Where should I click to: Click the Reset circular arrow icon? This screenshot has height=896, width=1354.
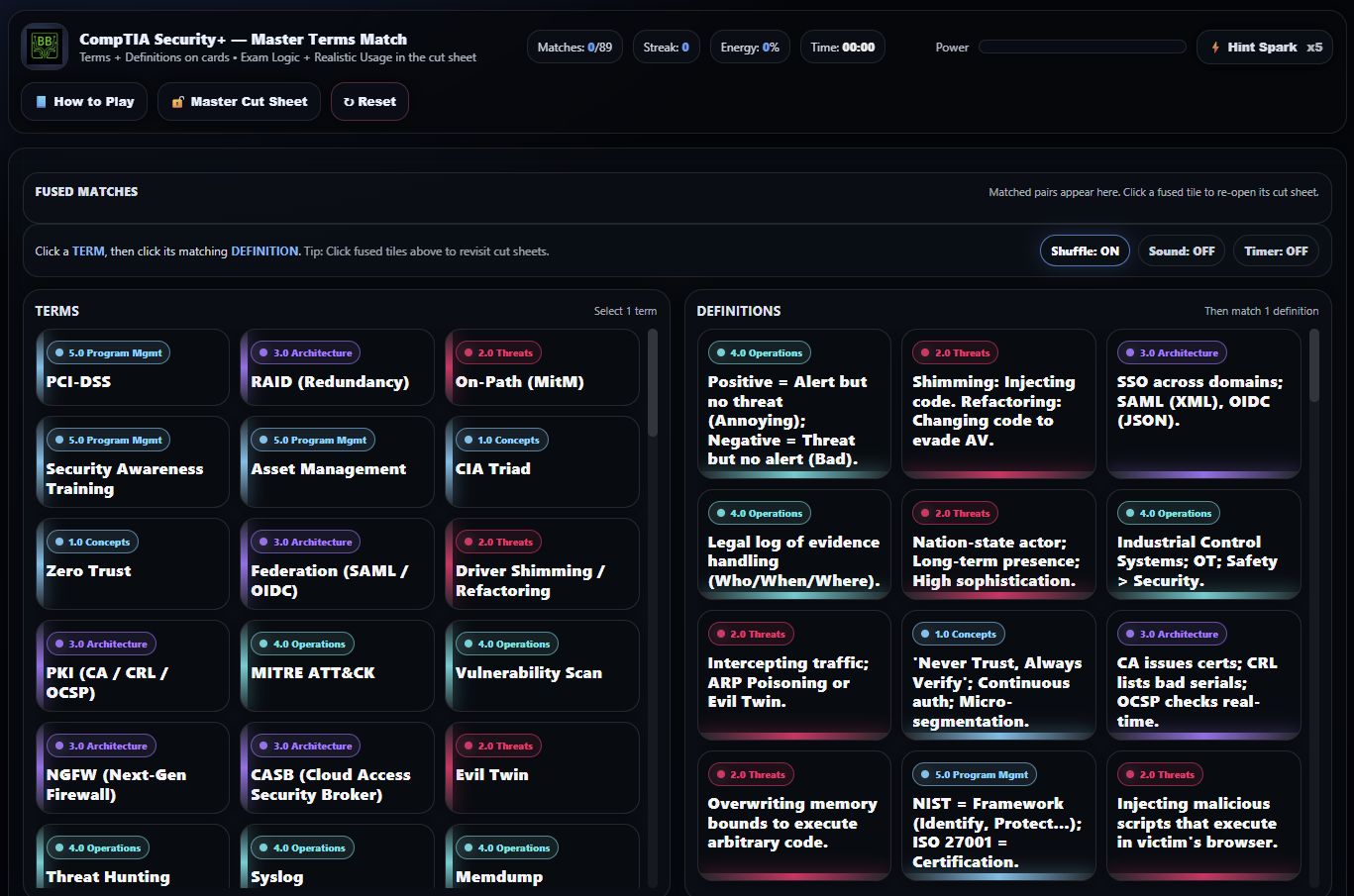coord(349,102)
